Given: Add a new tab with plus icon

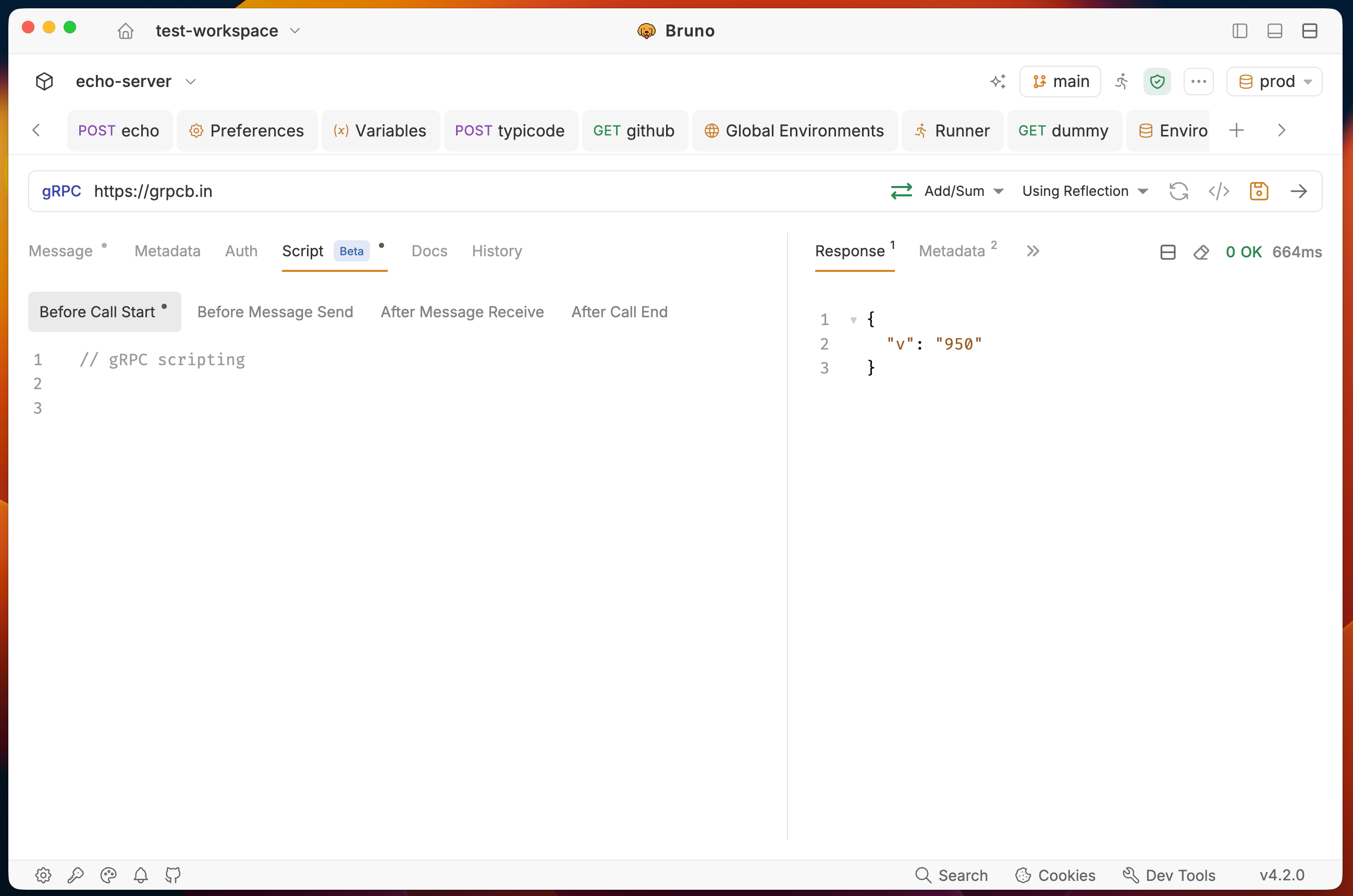Looking at the screenshot, I should [x=1236, y=130].
